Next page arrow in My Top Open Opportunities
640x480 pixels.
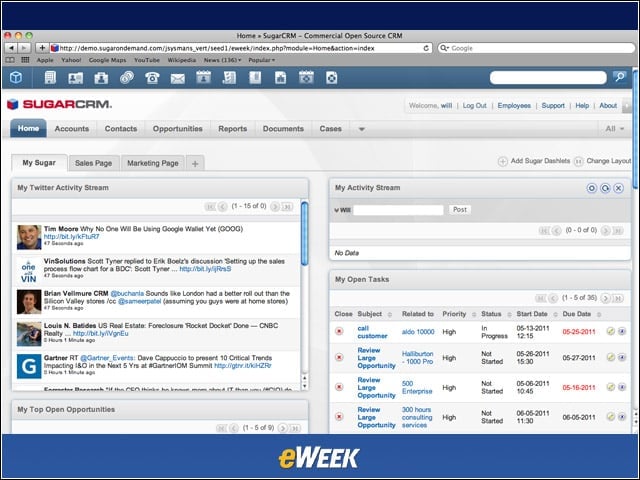pyautogui.click(x=282, y=428)
